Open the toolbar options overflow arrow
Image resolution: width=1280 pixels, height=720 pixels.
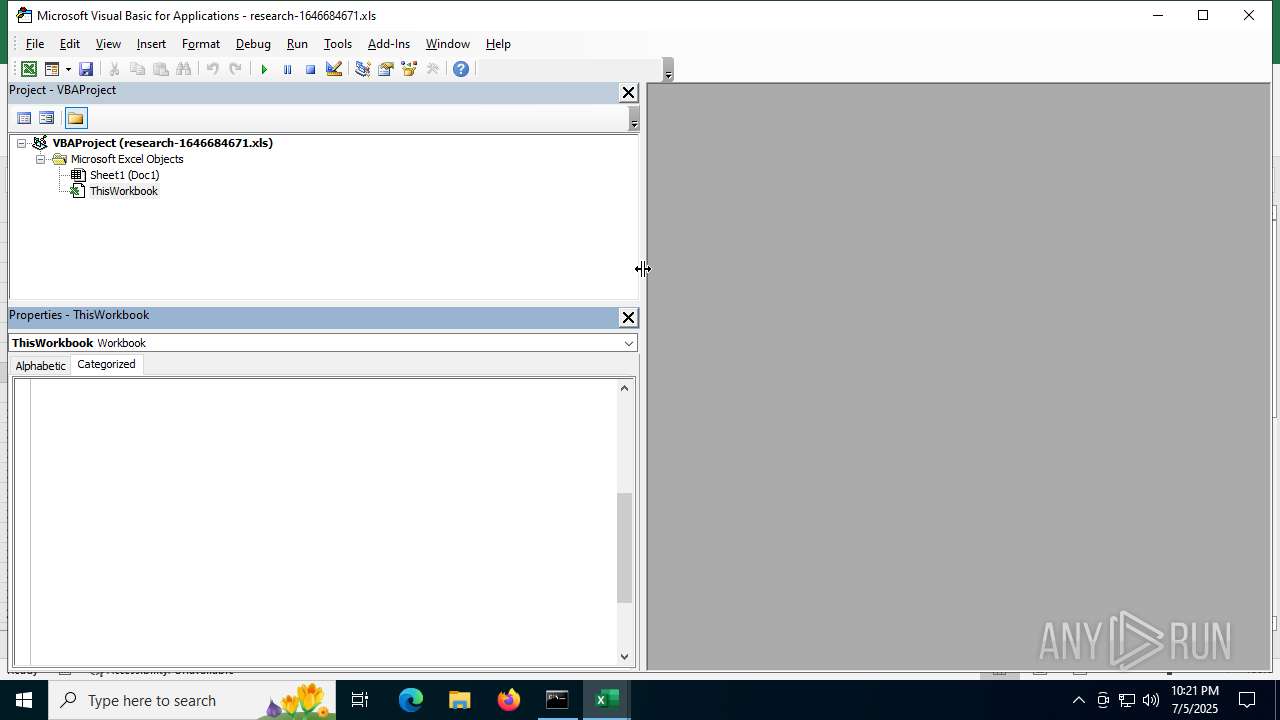click(x=668, y=70)
